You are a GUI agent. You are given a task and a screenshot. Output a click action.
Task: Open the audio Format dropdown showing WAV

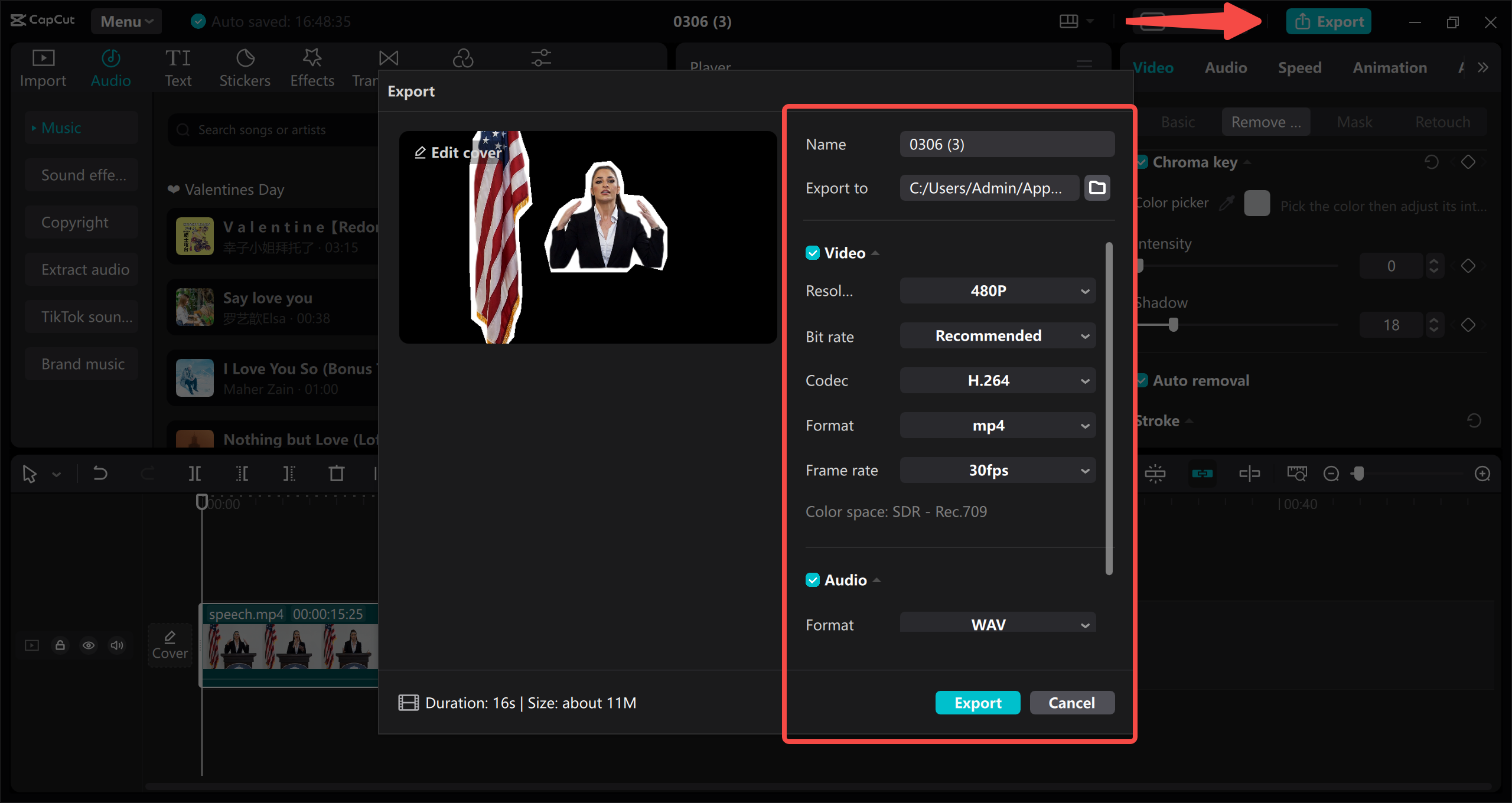pyautogui.click(x=998, y=624)
